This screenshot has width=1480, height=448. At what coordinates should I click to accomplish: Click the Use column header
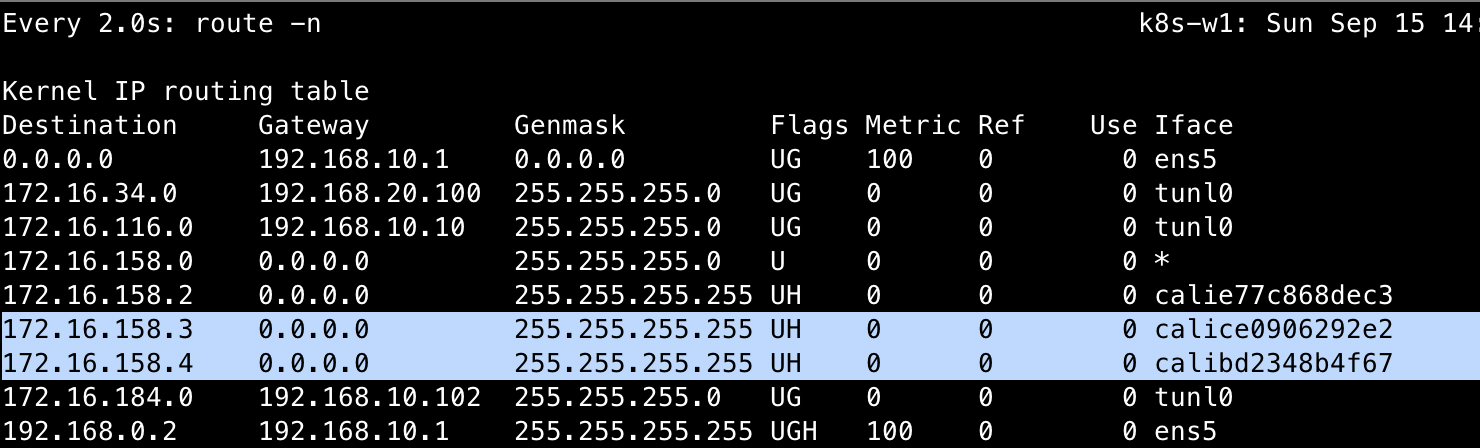point(1114,125)
